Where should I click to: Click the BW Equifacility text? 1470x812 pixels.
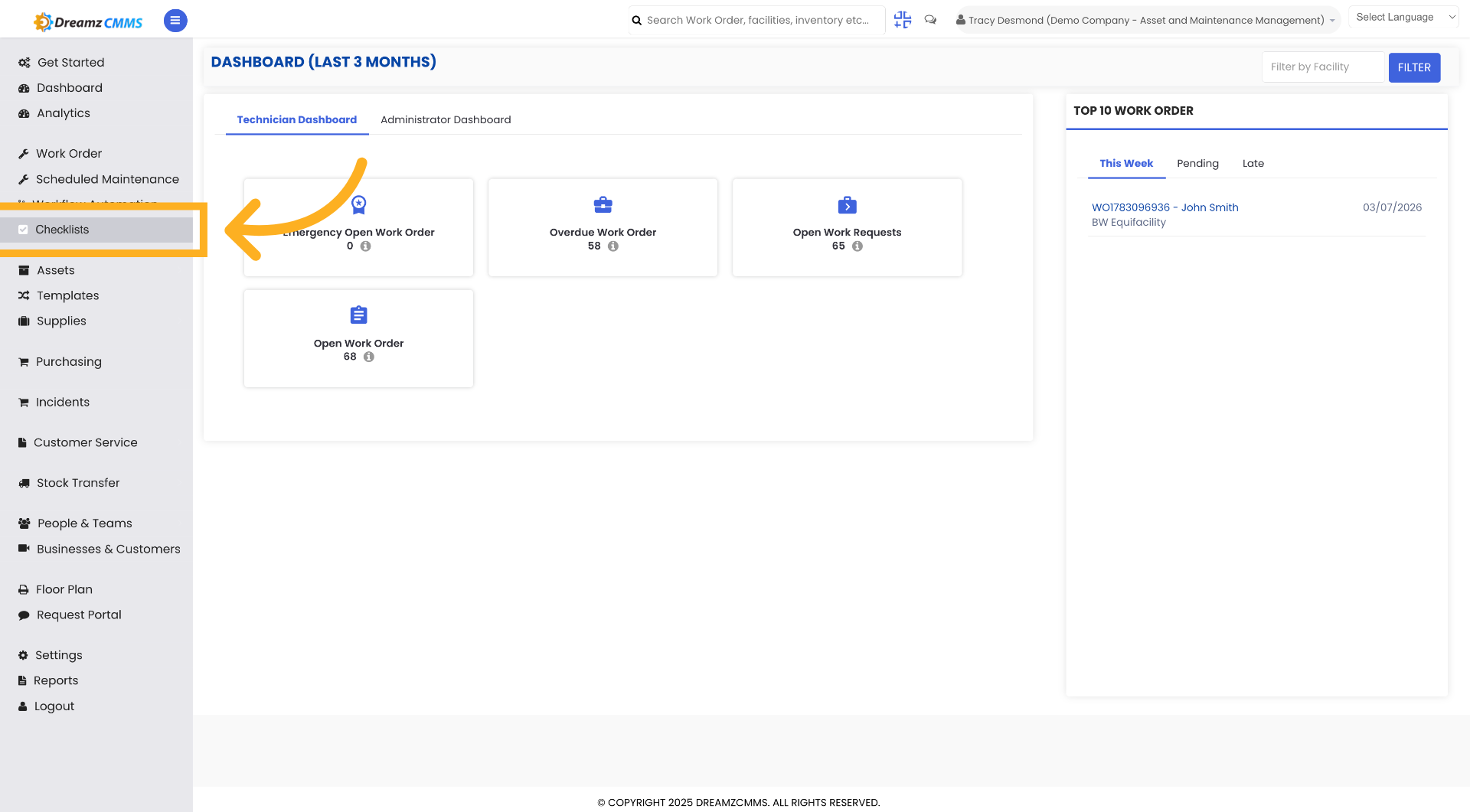coord(1129,223)
